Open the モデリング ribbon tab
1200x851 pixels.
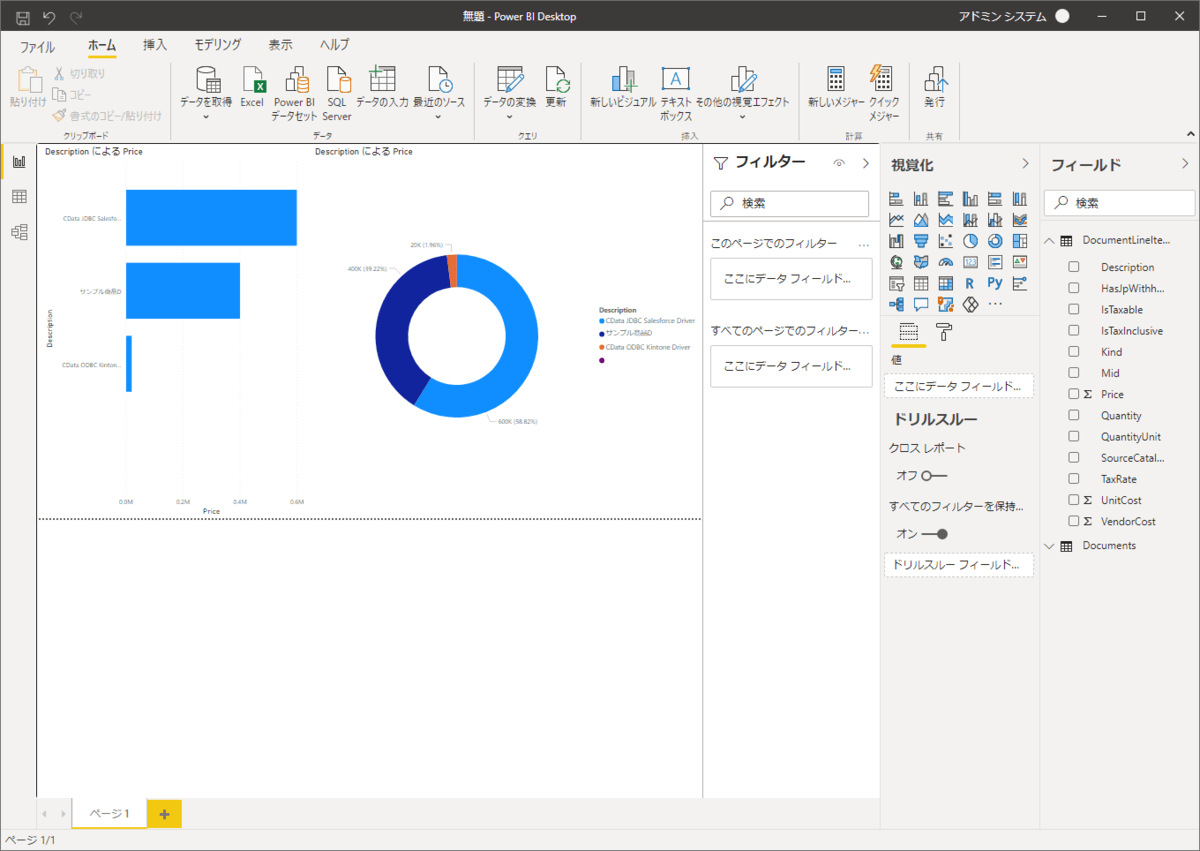[x=217, y=45]
